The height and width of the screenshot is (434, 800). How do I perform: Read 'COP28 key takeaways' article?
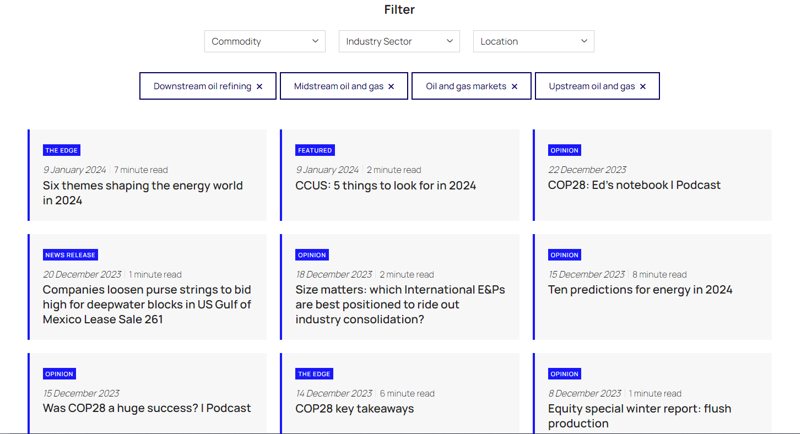pos(354,408)
